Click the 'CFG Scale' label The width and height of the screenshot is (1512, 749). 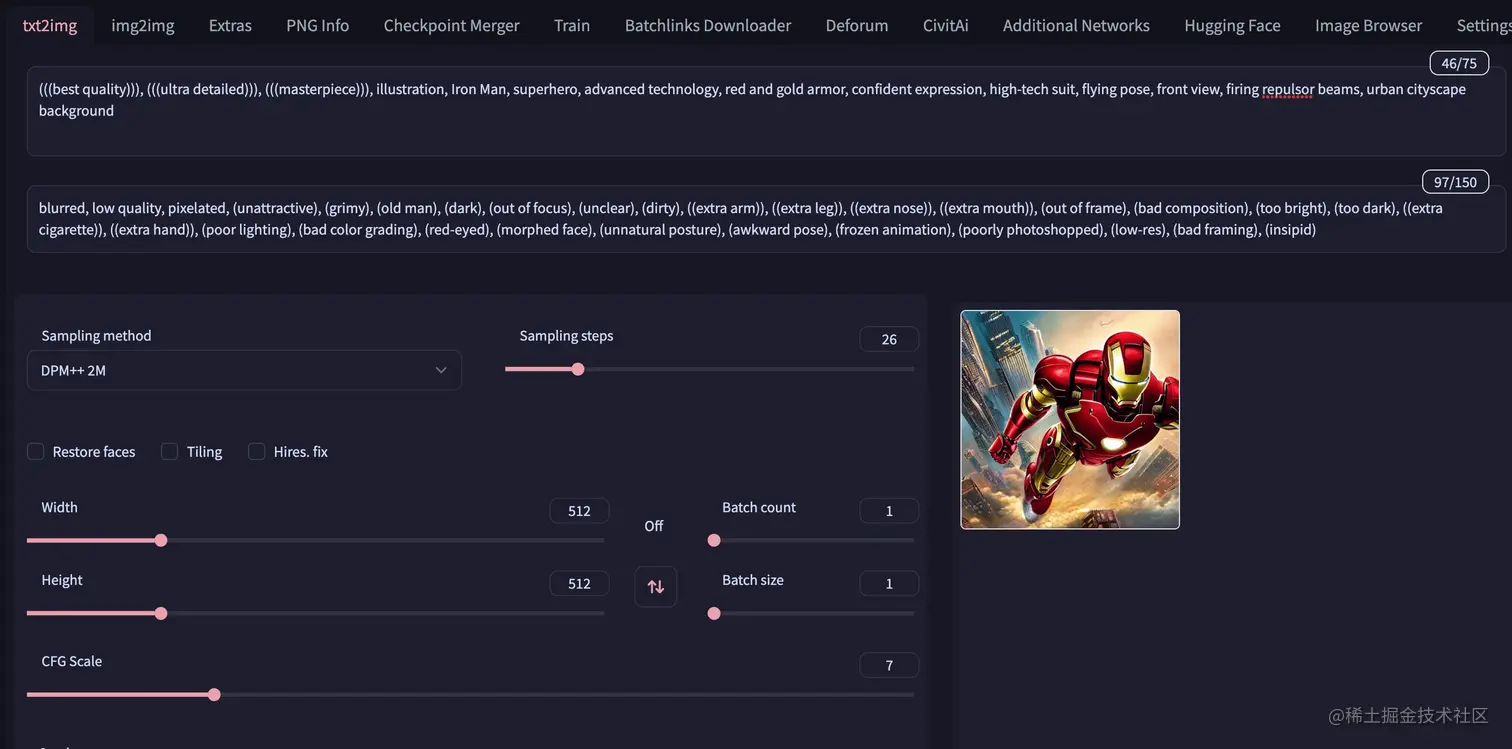tap(71, 661)
